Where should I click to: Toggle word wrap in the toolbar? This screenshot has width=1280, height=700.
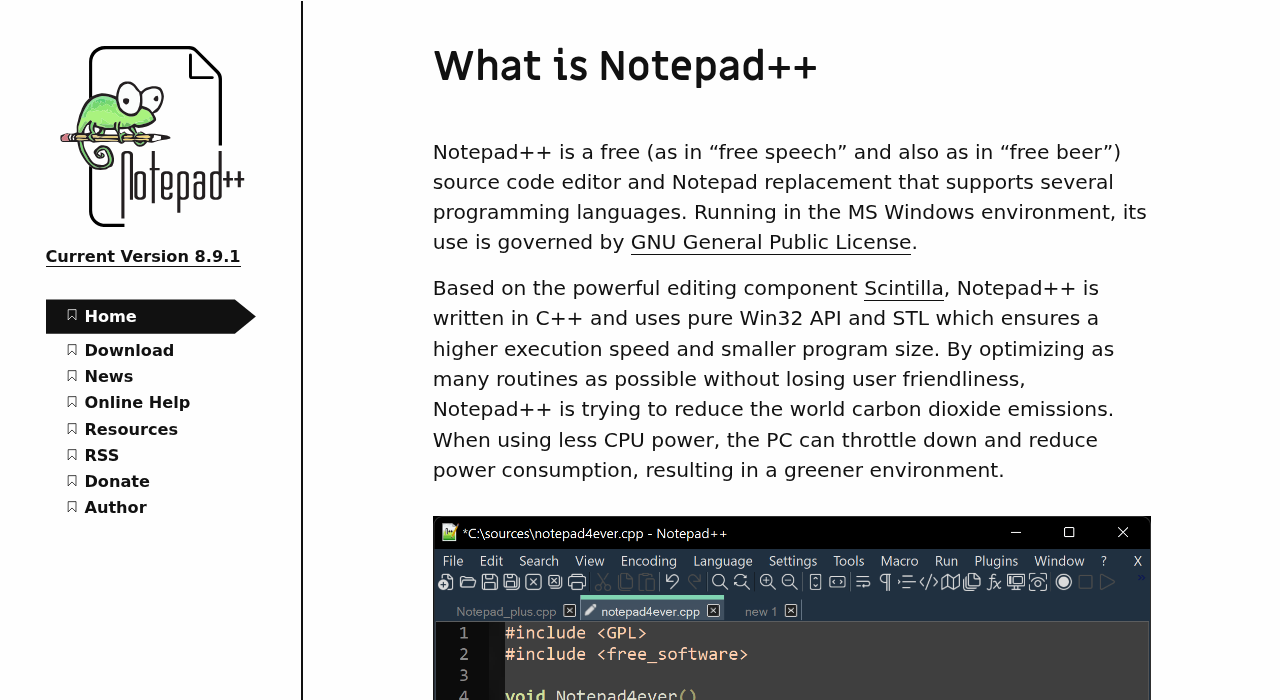click(862, 584)
